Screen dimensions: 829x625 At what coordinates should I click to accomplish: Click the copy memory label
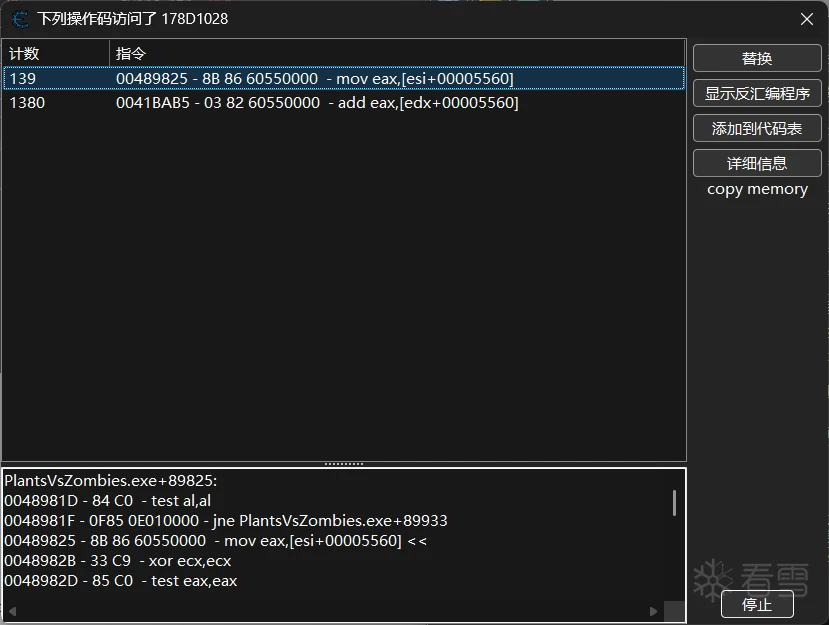click(757, 189)
